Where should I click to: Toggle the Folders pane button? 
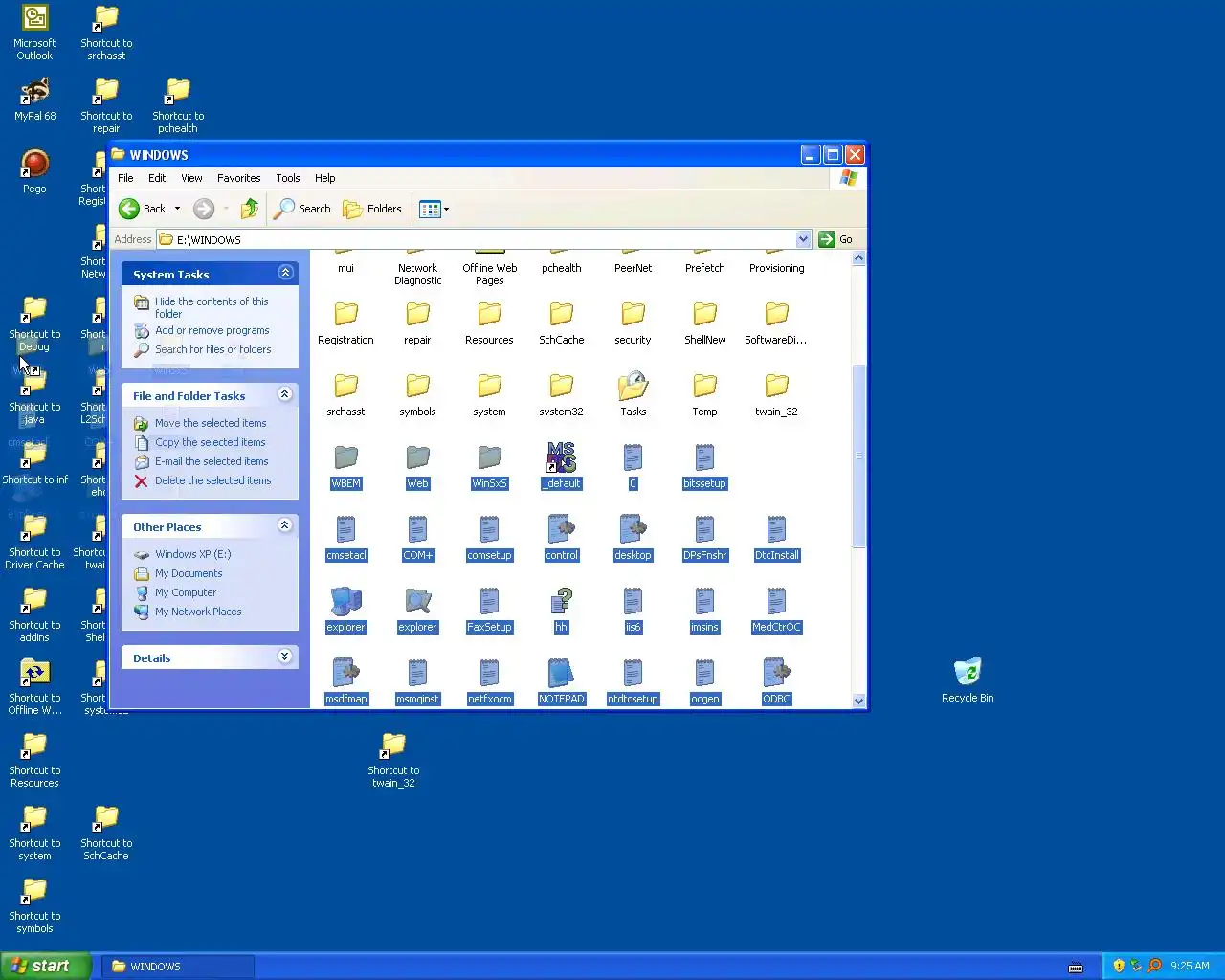(372, 209)
